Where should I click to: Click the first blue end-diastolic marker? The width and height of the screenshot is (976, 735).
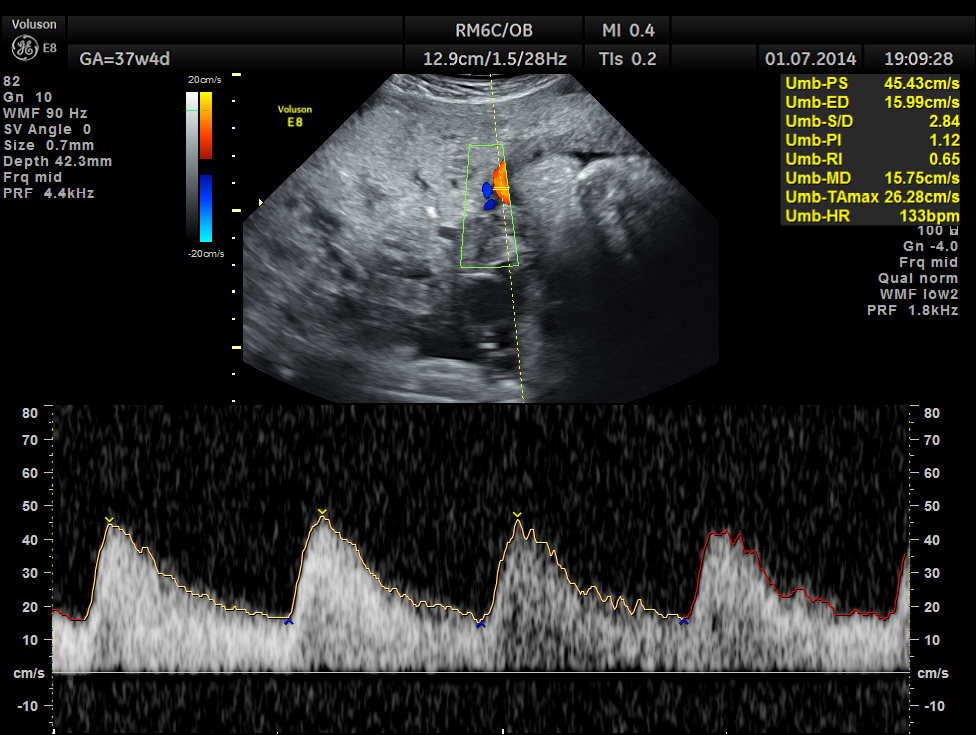[x=288, y=622]
